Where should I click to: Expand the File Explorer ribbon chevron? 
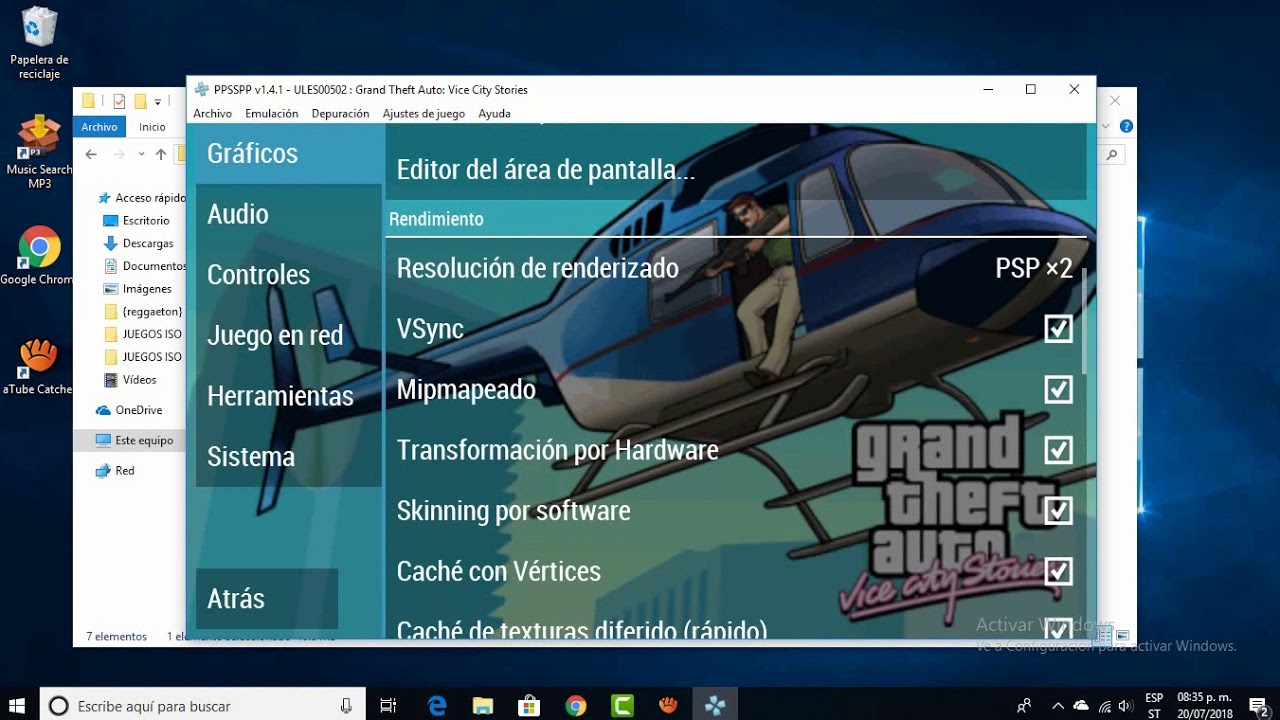tap(1105, 127)
